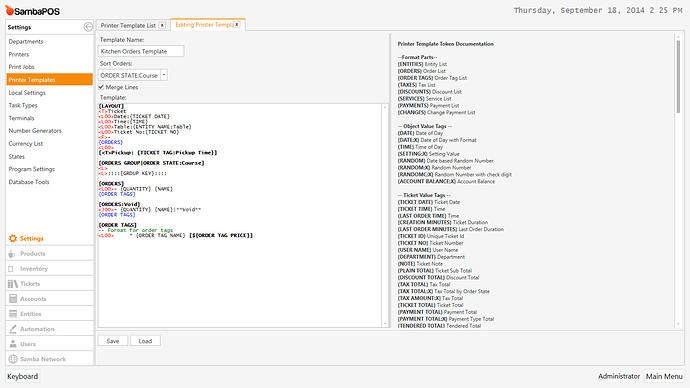Click the [ORDERS GROUP|ORDER STATE:Course] line
The height and width of the screenshot is (388, 690).
click(151, 163)
